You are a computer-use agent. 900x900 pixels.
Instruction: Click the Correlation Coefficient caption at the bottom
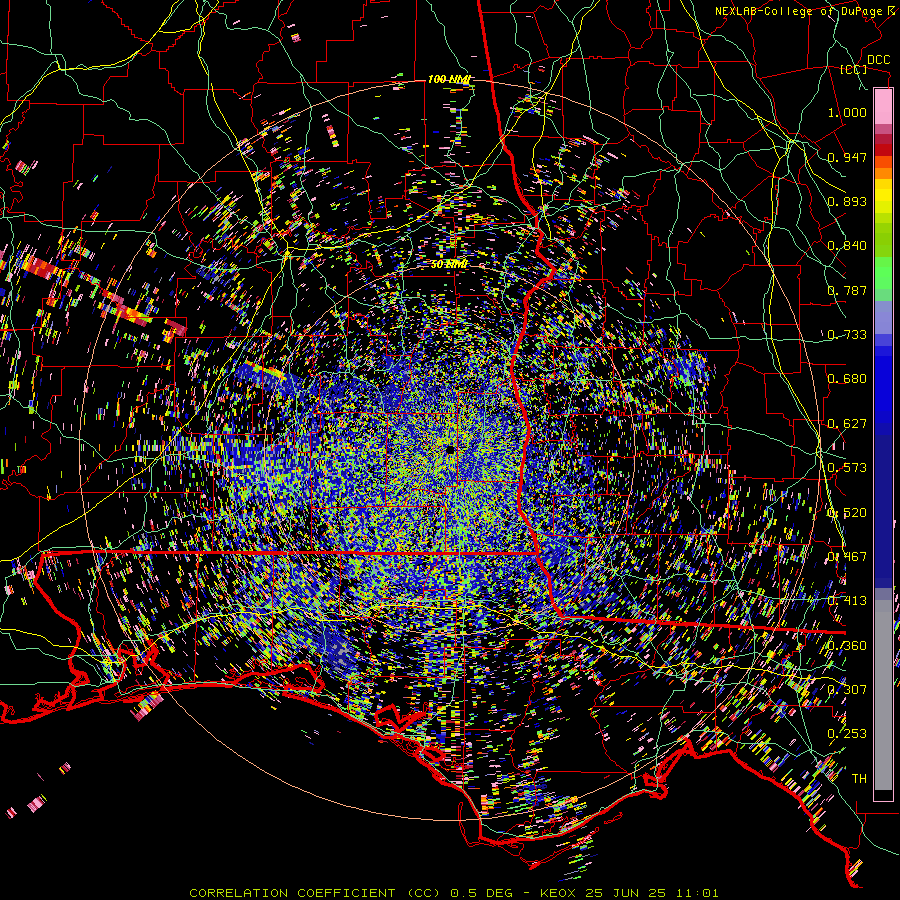click(453, 893)
